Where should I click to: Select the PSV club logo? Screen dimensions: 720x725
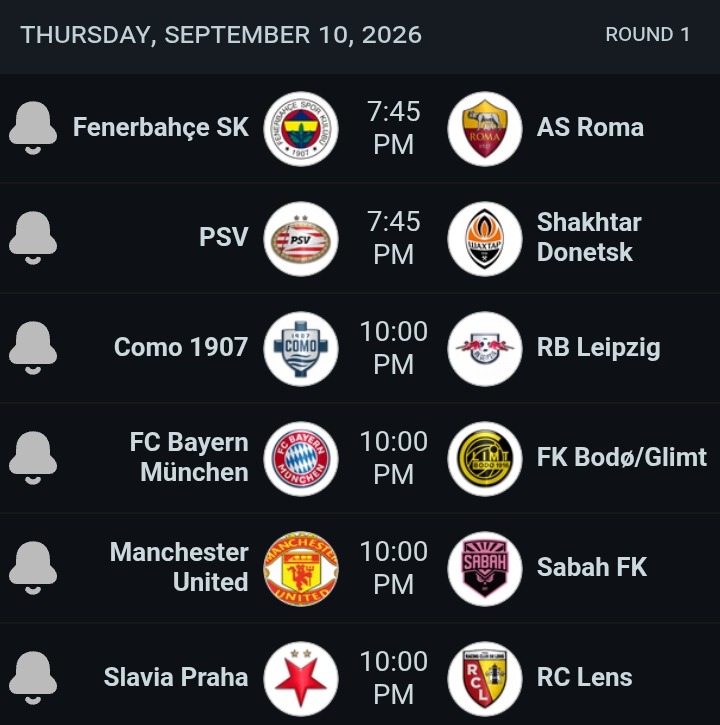(x=301, y=239)
